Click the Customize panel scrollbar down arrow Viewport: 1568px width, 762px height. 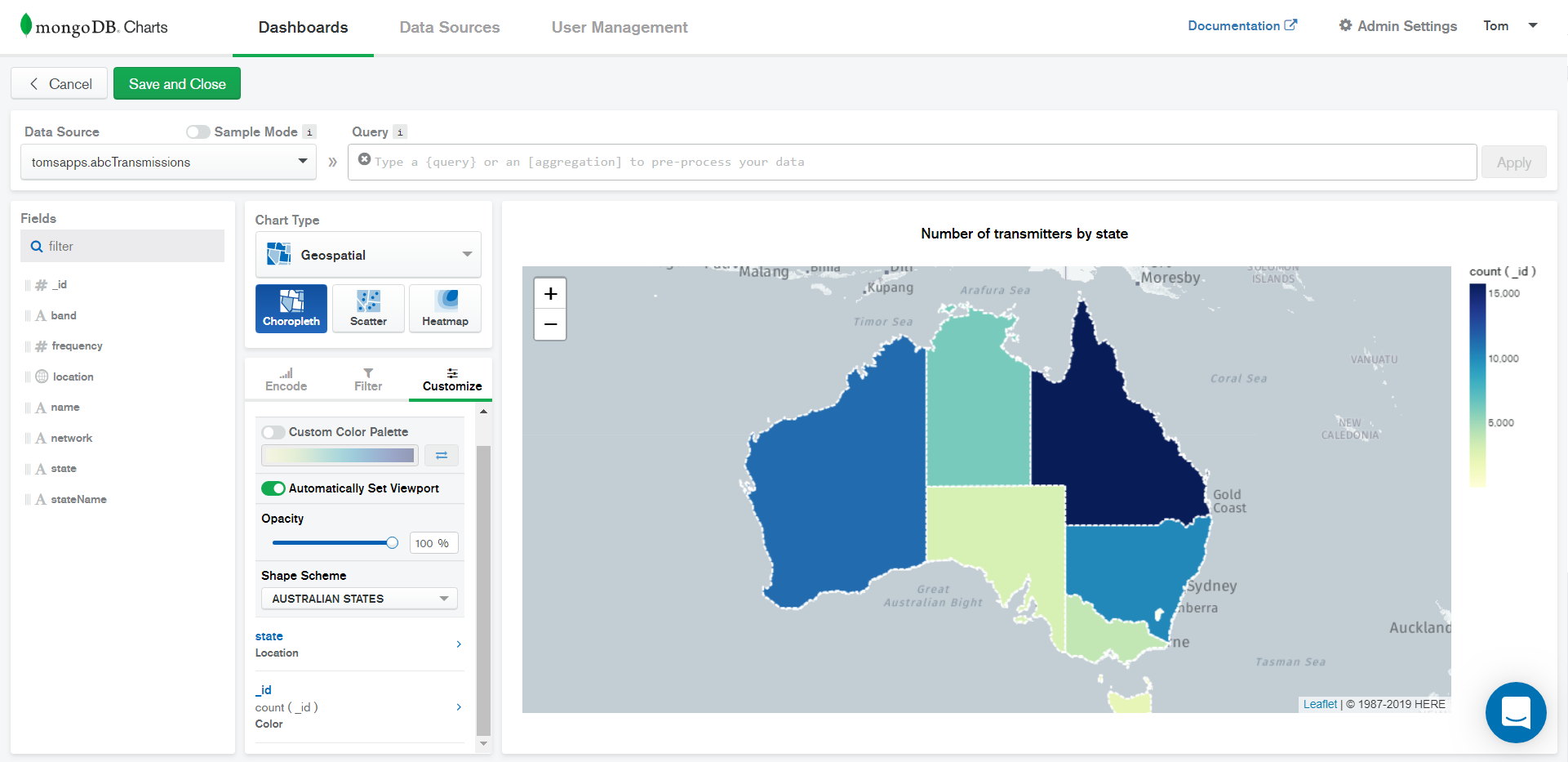click(x=483, y=743)
